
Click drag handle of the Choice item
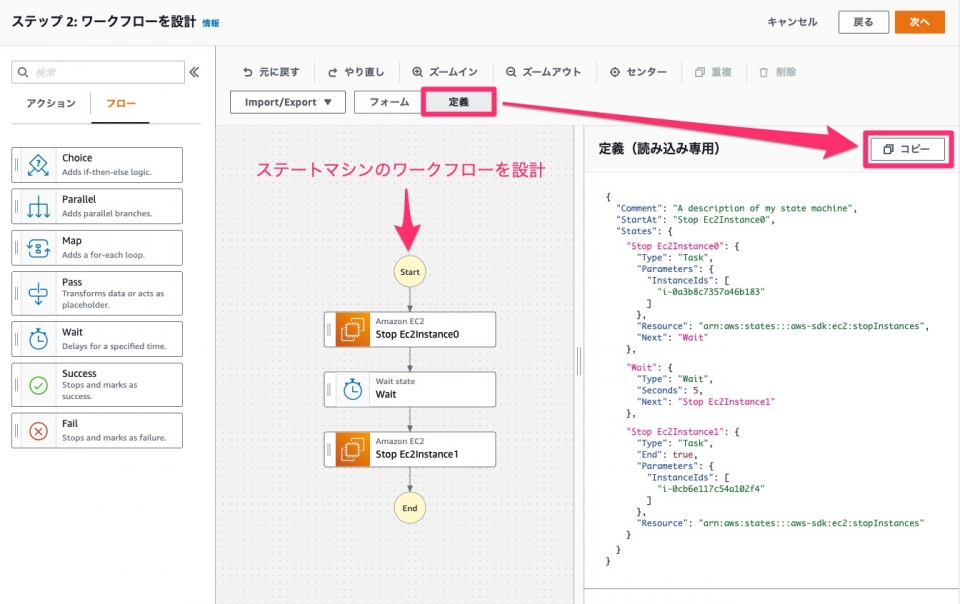pyautogui.click(x=17, y=165)
